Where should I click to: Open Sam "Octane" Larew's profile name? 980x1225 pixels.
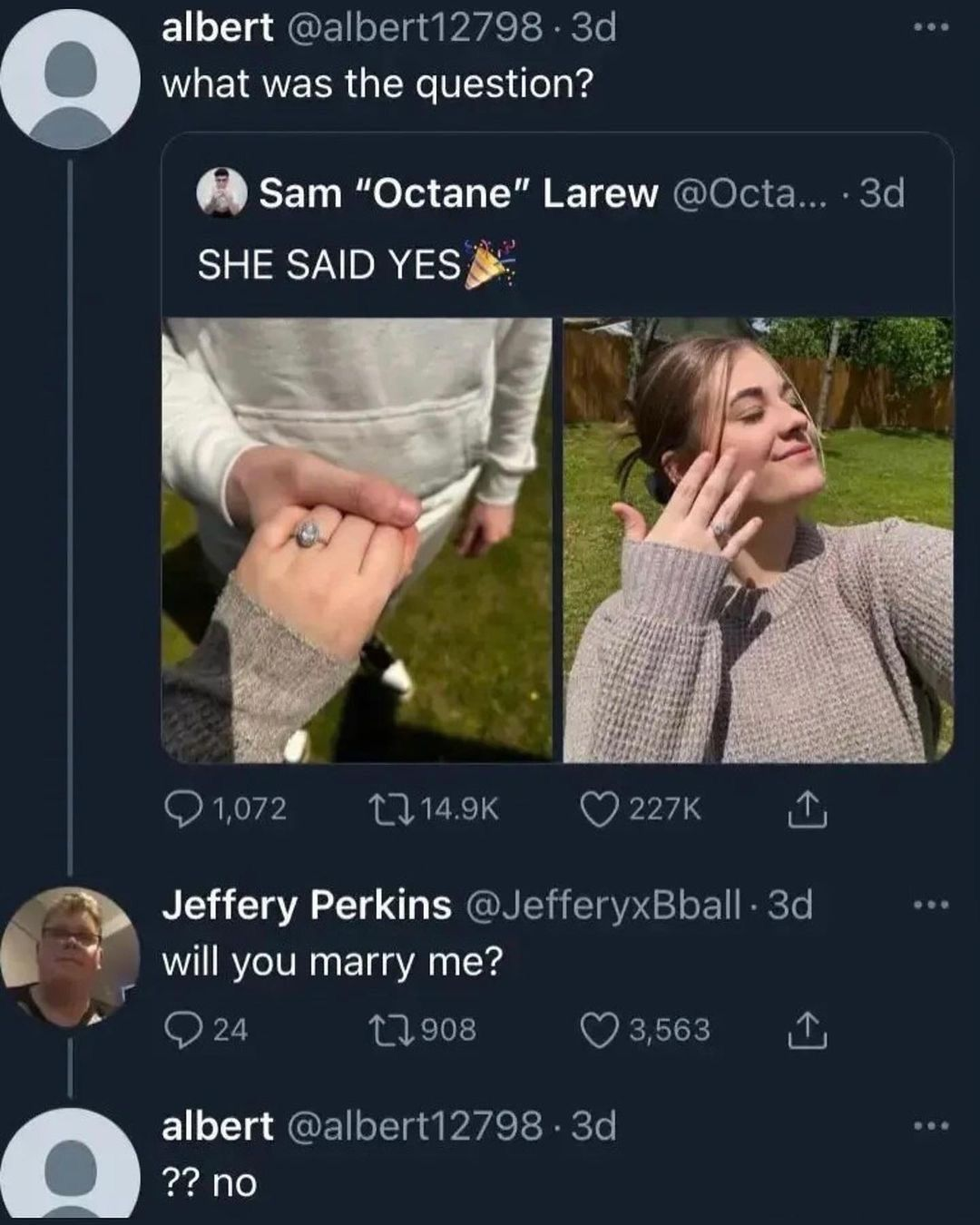pos(458,193)
